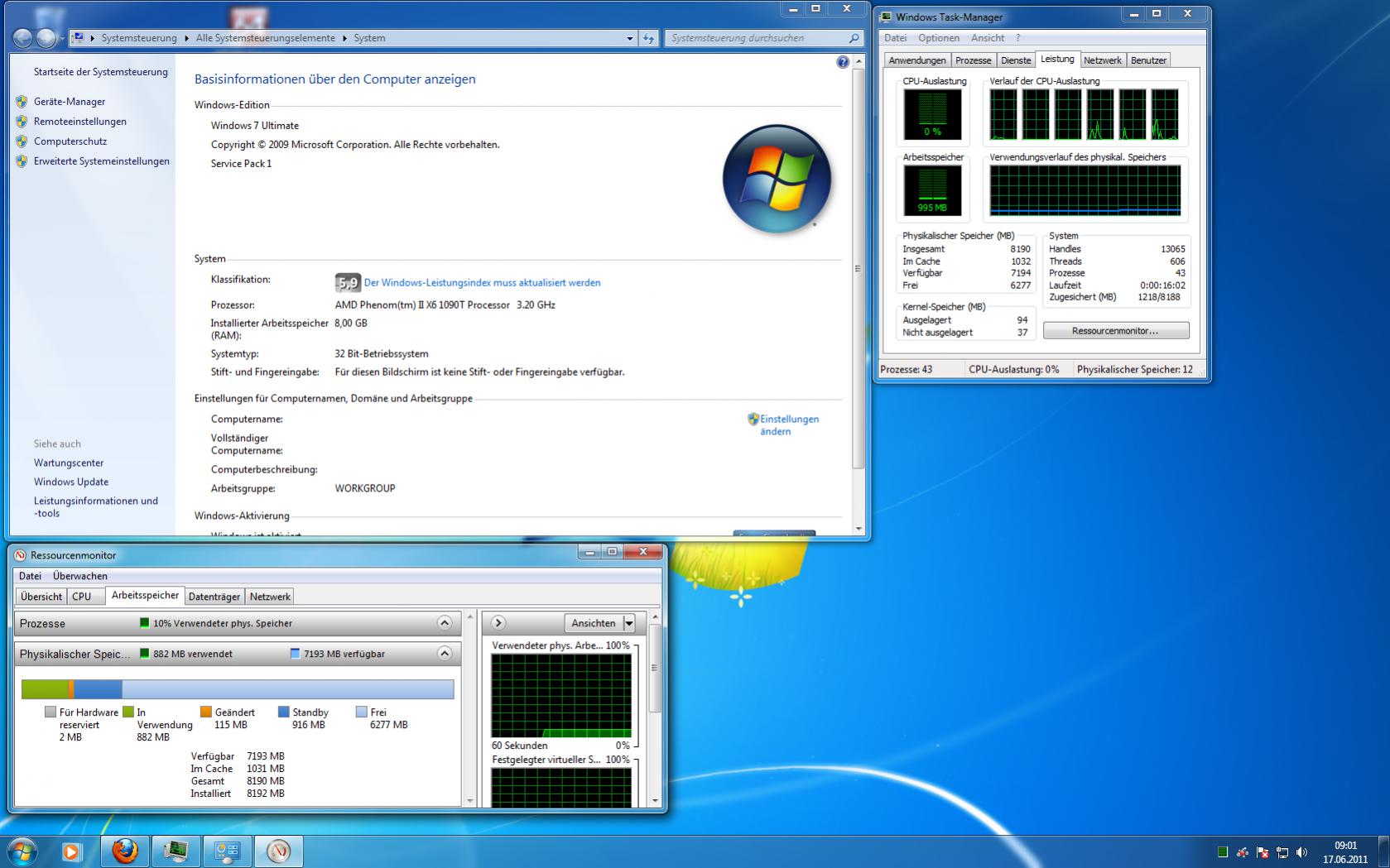Click Einstellungen ändern link

(789, 425)
